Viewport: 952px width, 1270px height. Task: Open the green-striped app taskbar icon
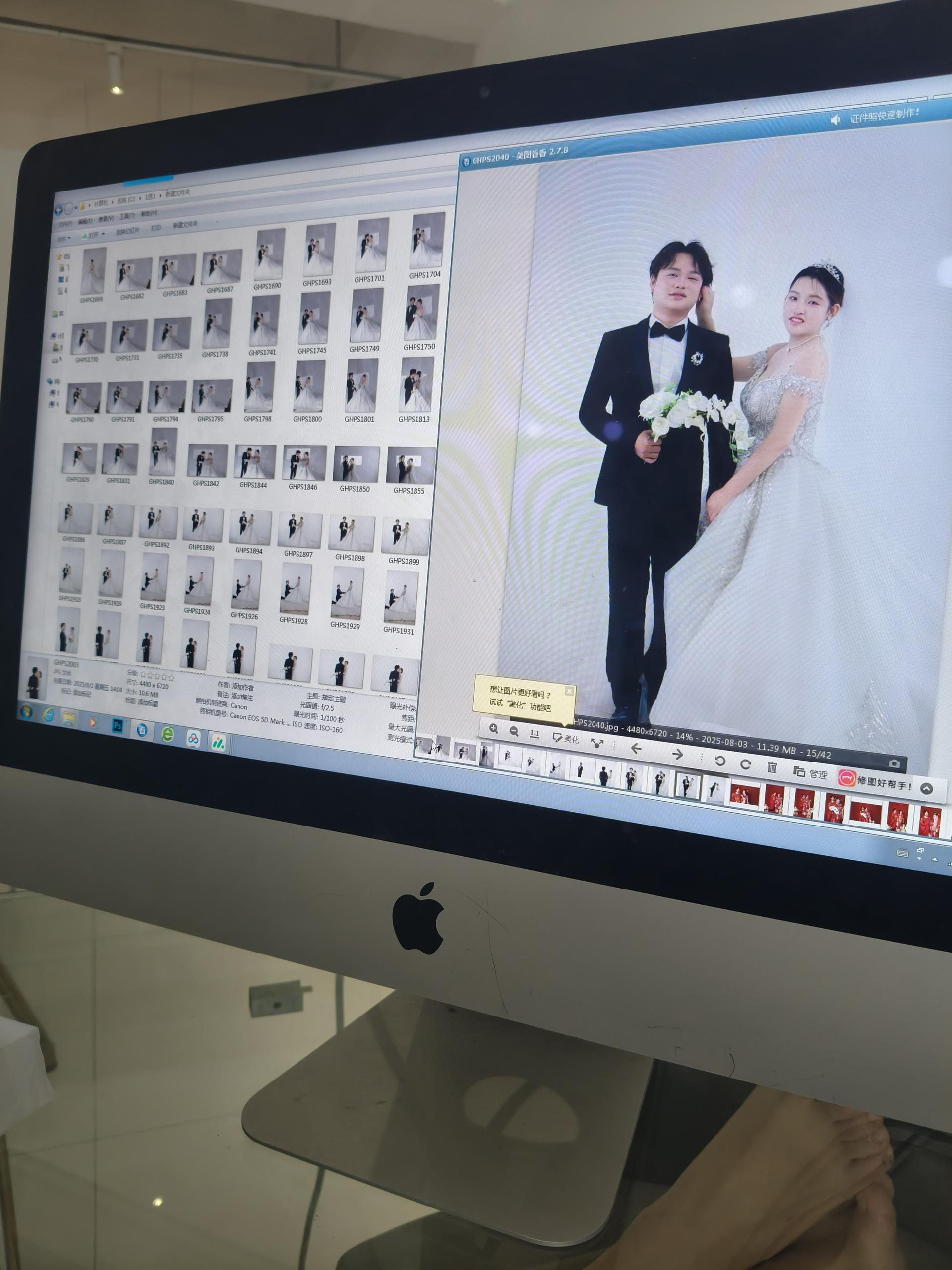coord(218,742)
